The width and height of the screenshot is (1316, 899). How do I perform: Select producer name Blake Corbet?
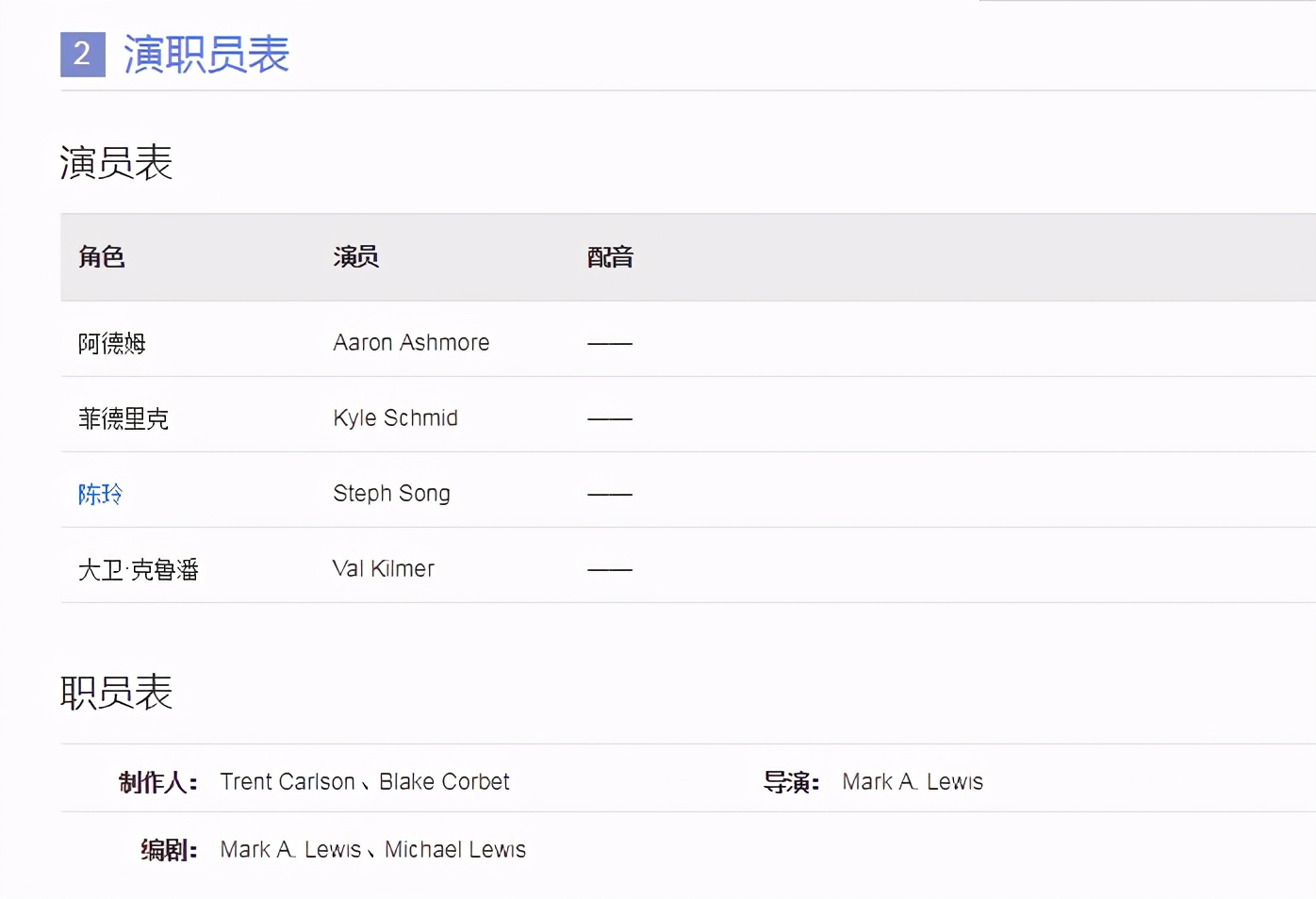(x=444, y=781)
